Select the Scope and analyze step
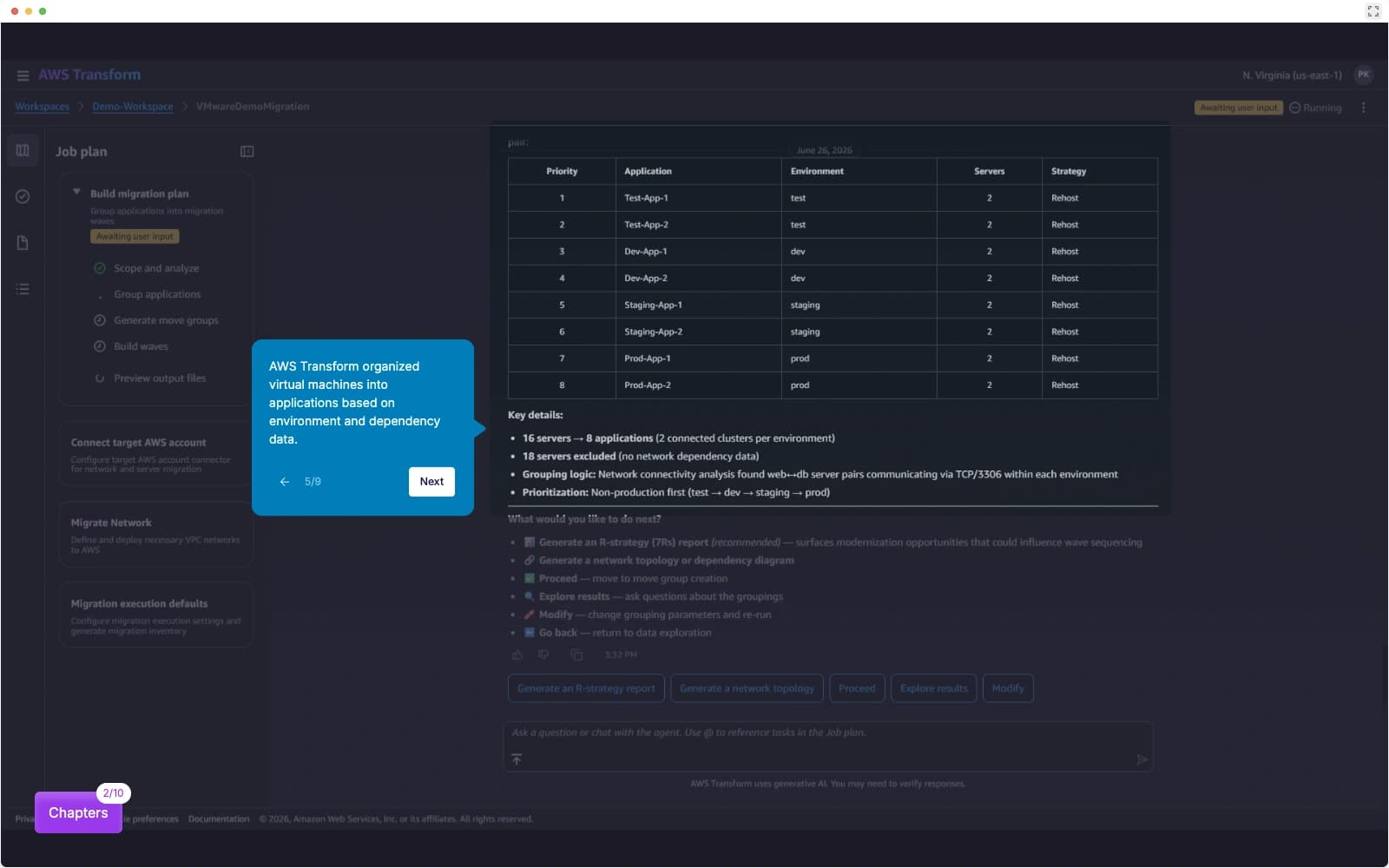Screen dimensions: 1389x868 156,268
